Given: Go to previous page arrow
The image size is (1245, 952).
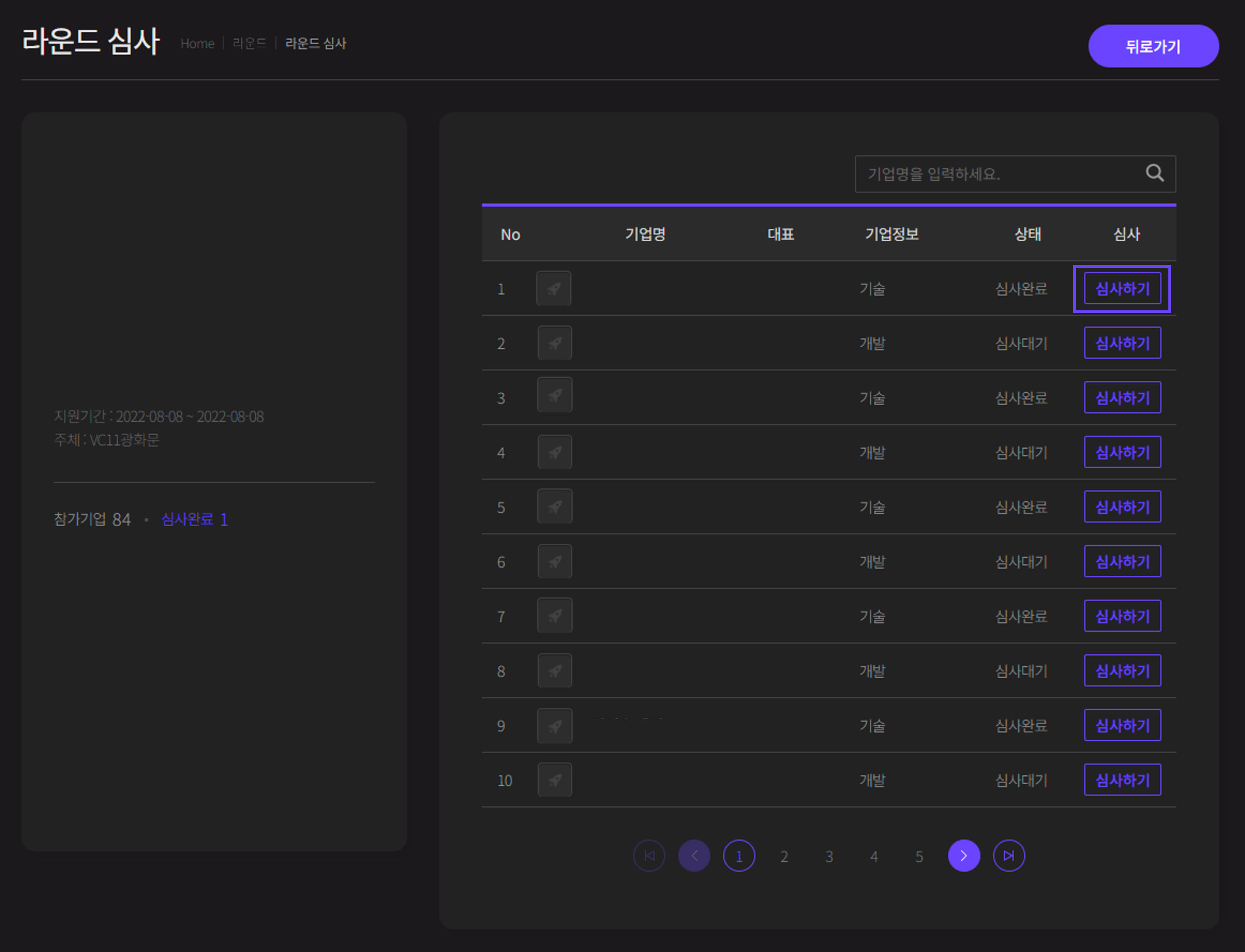Looking at the screenshot, I should point(694,856).
